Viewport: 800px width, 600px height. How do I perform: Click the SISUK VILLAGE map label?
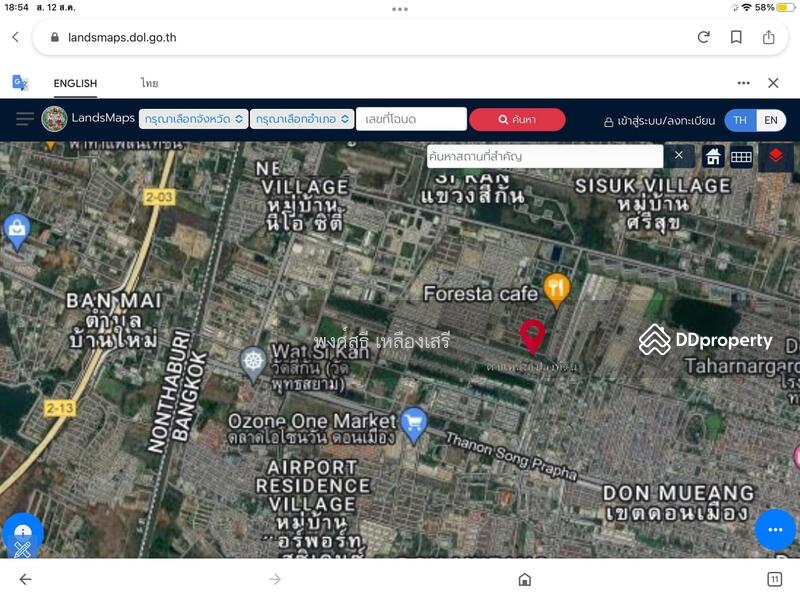click(x=653, y=186)
